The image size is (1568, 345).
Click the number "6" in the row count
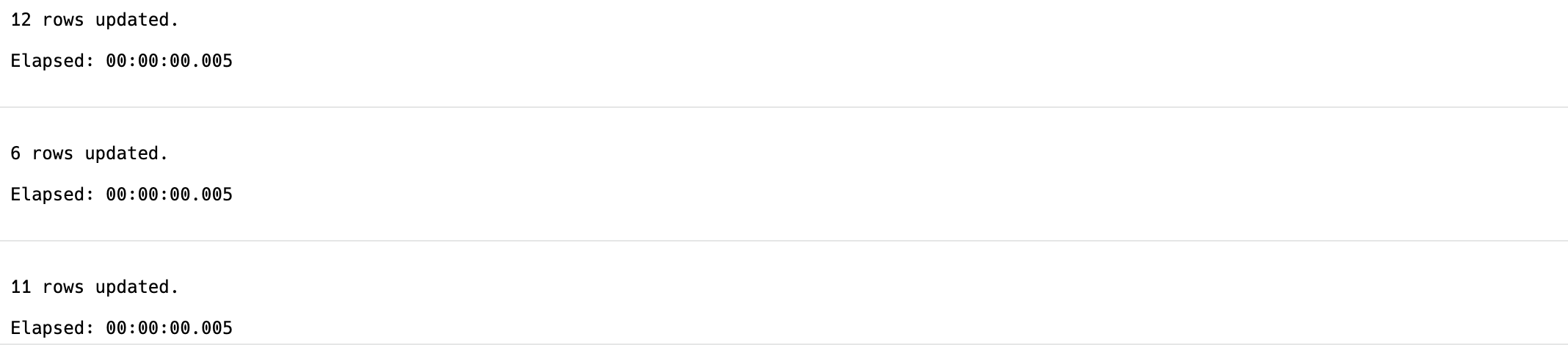(x=15, y=153)
